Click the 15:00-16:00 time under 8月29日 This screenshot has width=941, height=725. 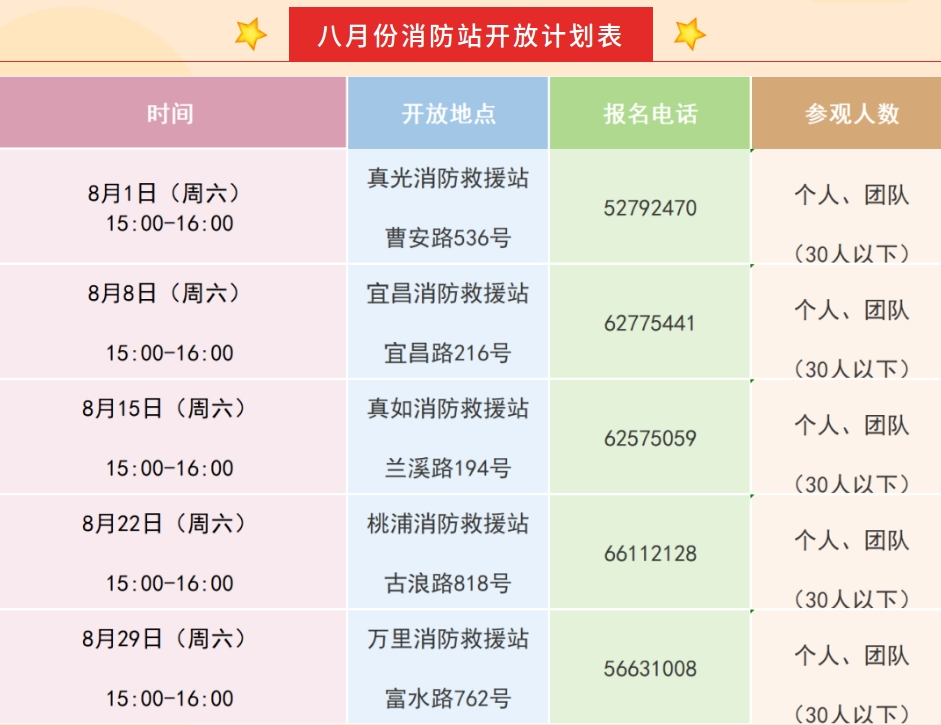(x=170, y=699)
